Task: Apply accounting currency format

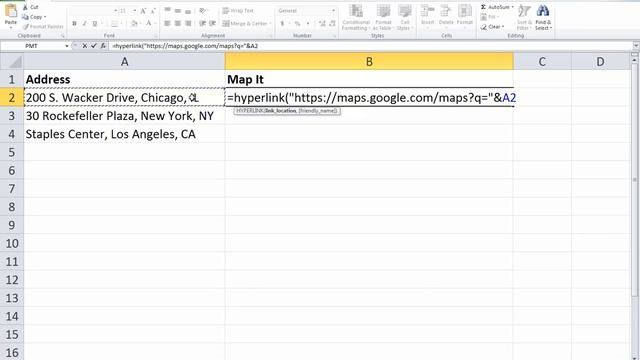Action: point(282,24)
